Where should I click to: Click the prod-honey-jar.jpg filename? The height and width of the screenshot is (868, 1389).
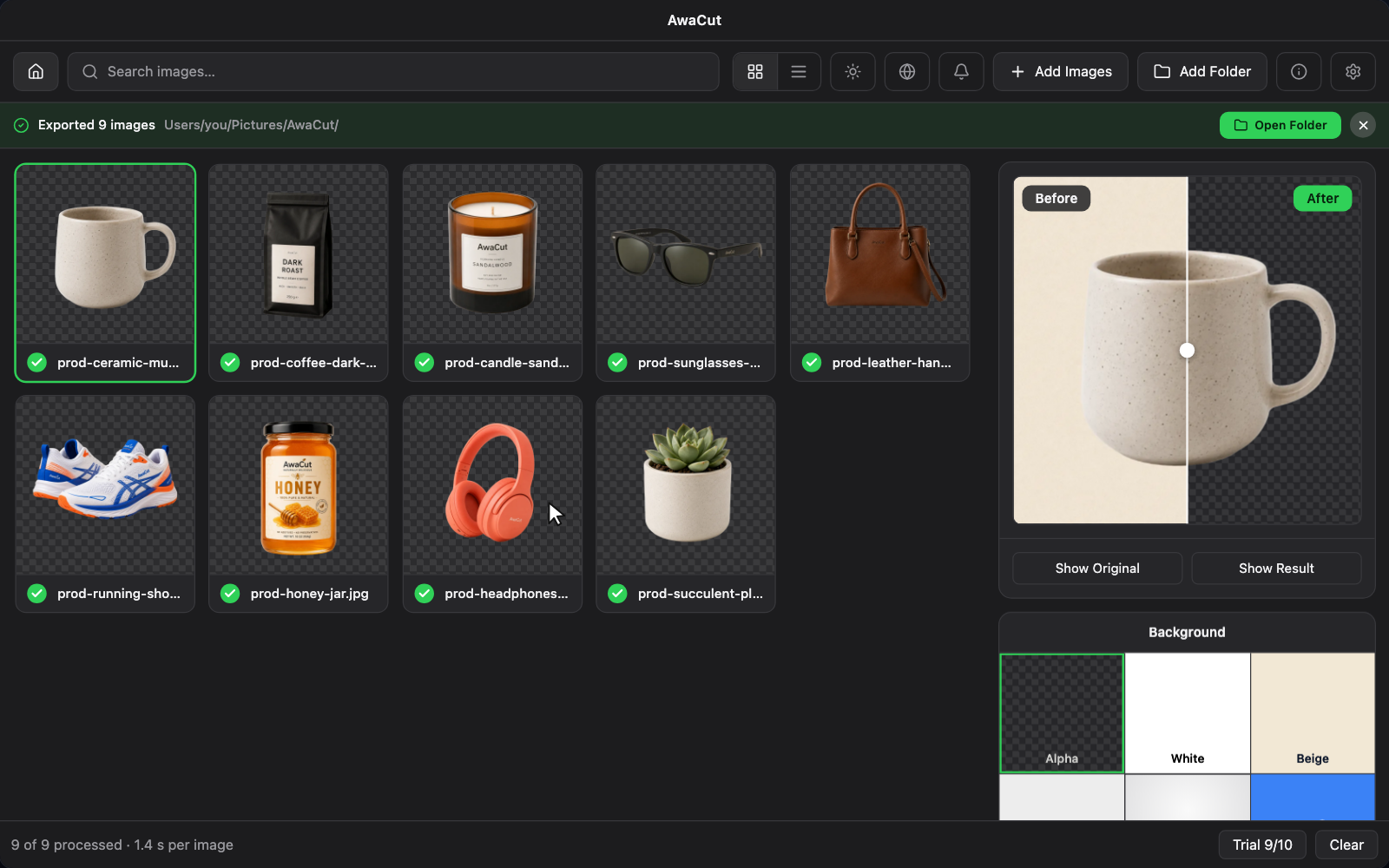point(309,593)
